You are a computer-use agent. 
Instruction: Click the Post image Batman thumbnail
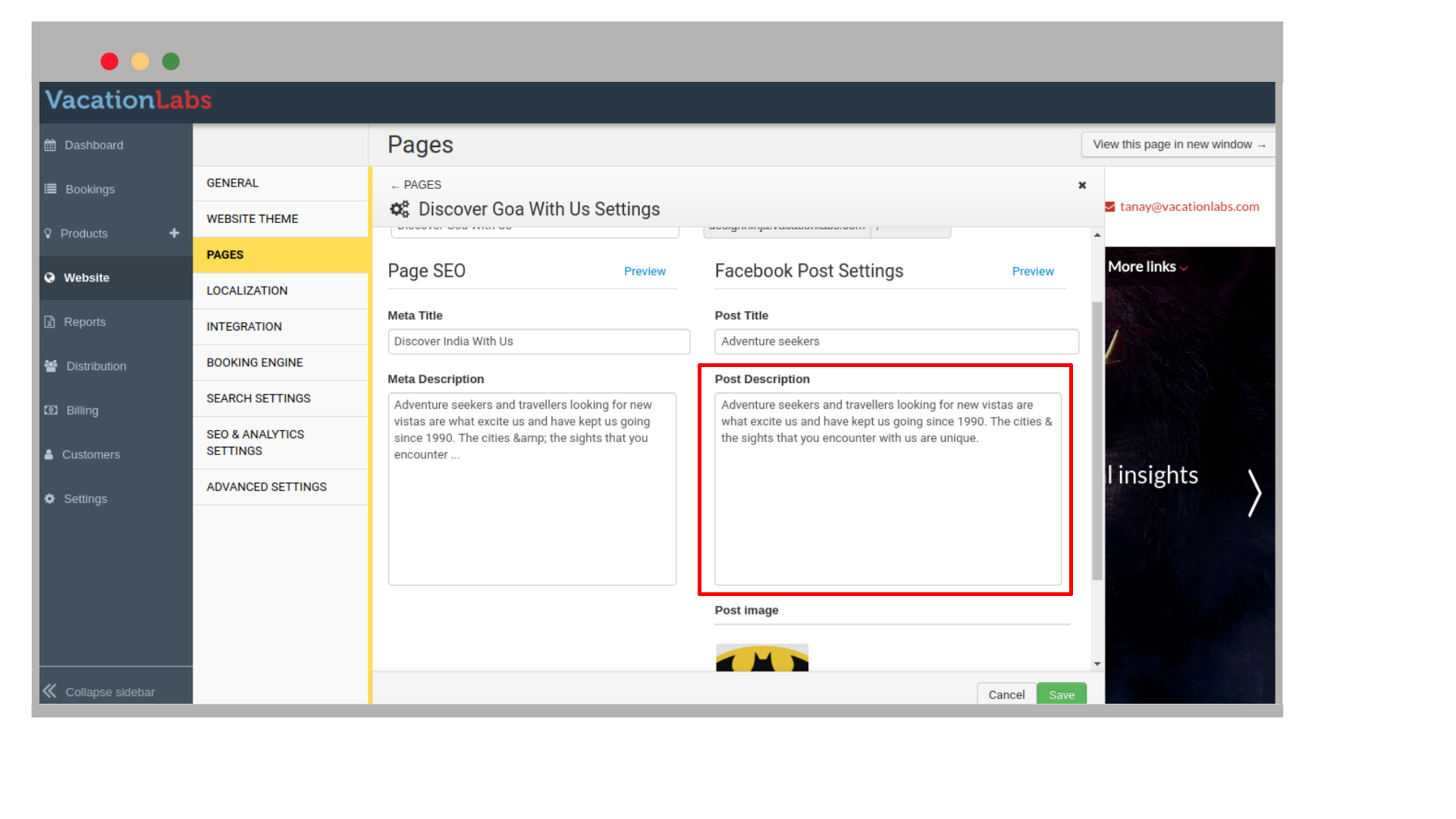762,657
